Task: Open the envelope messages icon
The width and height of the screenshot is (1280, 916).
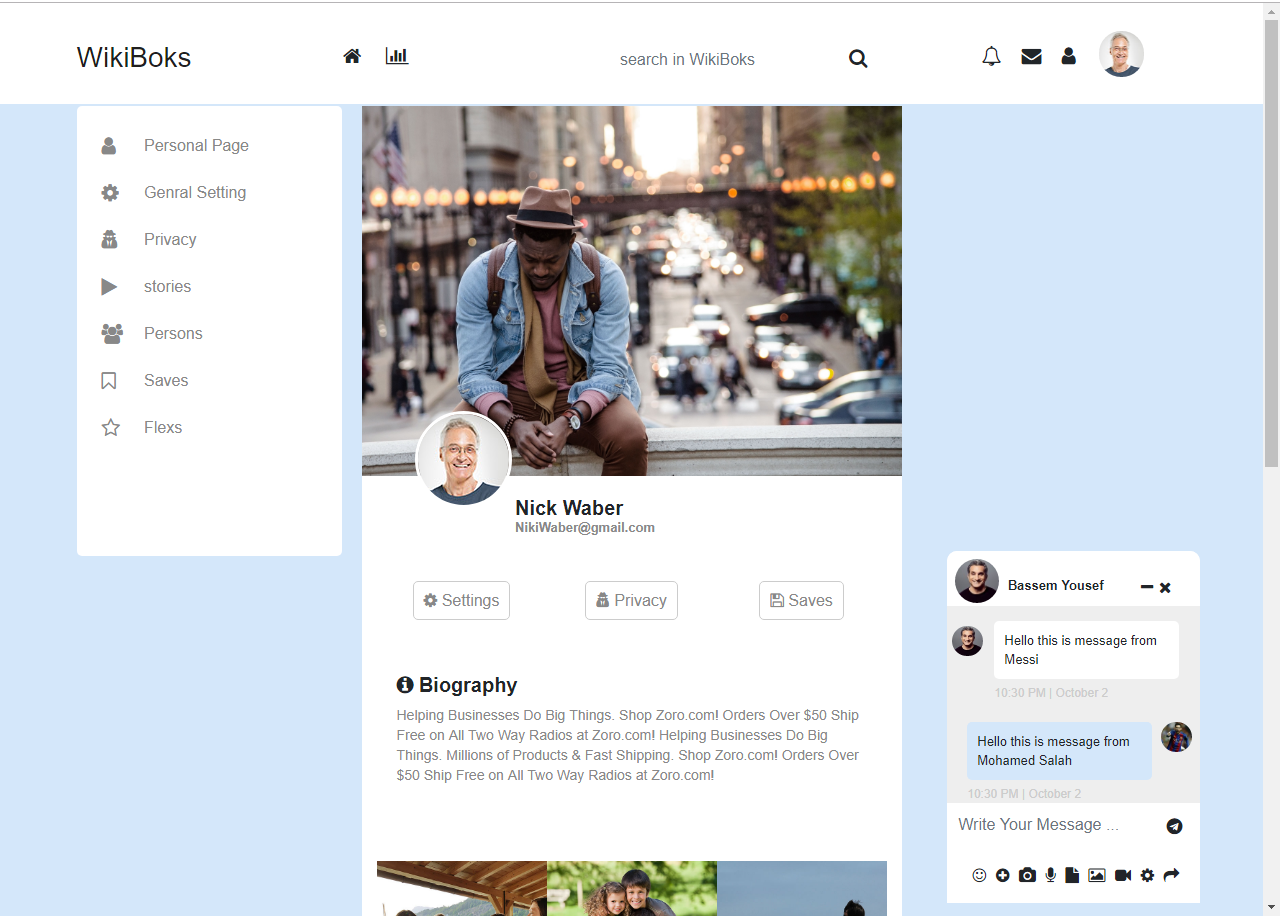Action: point(1031,57)
